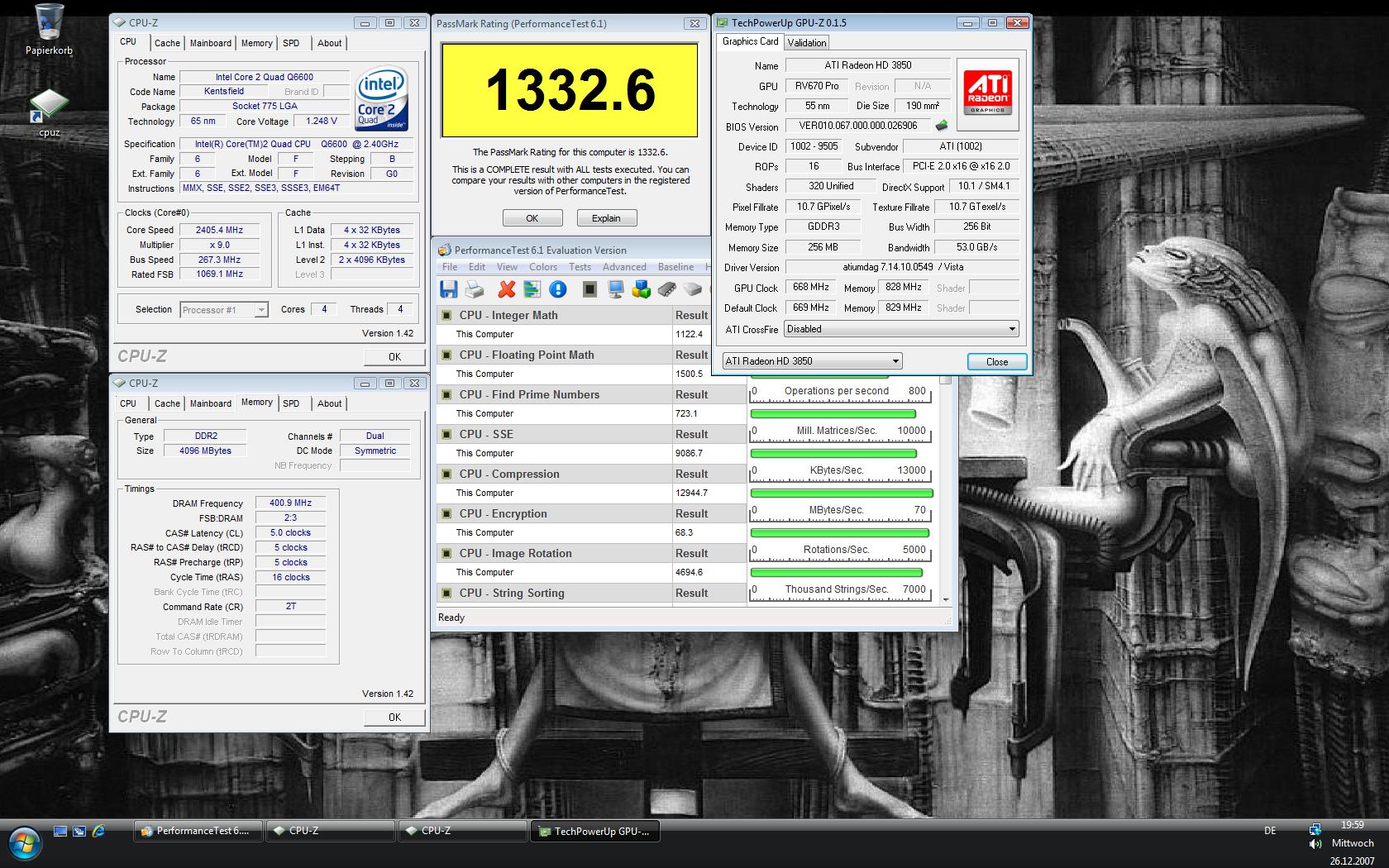Open the Colors menu in PerformanceTest
The image size is (1389, 868).
coord(543,267)
